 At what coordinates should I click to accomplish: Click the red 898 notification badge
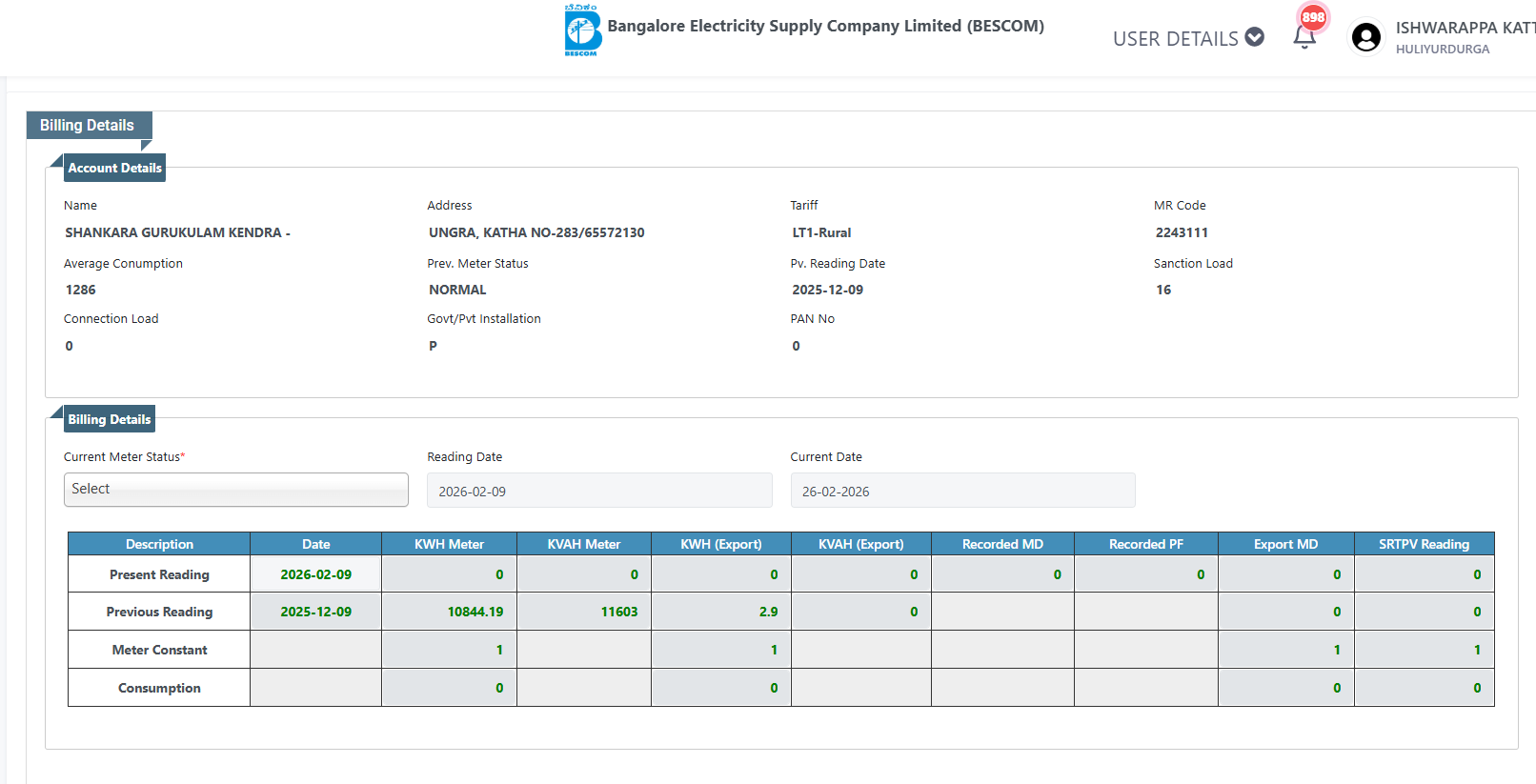pos(1313,16)
